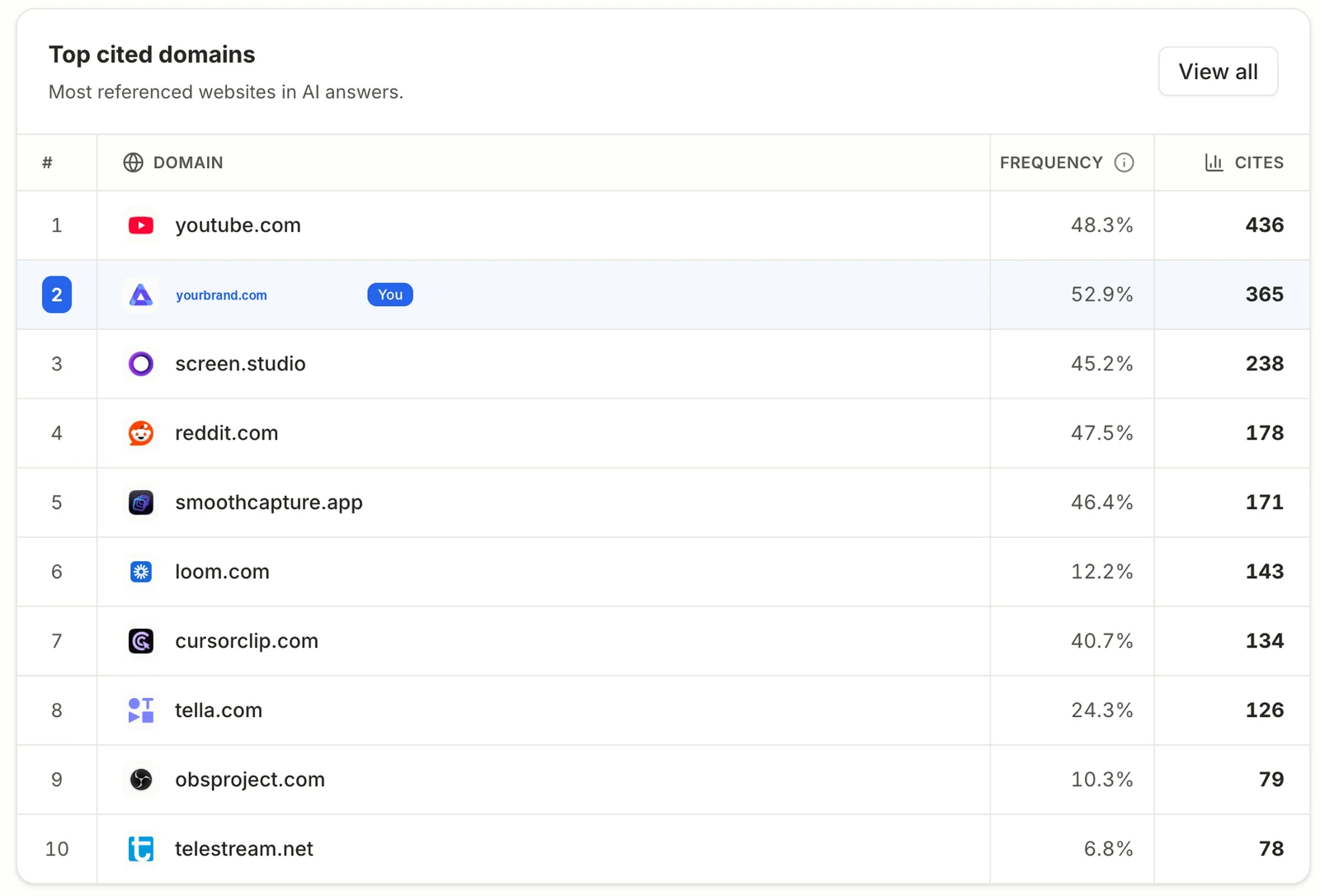Image resolution: width=1320 pixels, height=896 pixels.
Task: Click rank number 10 in the table
Action: tap(57, 849)
